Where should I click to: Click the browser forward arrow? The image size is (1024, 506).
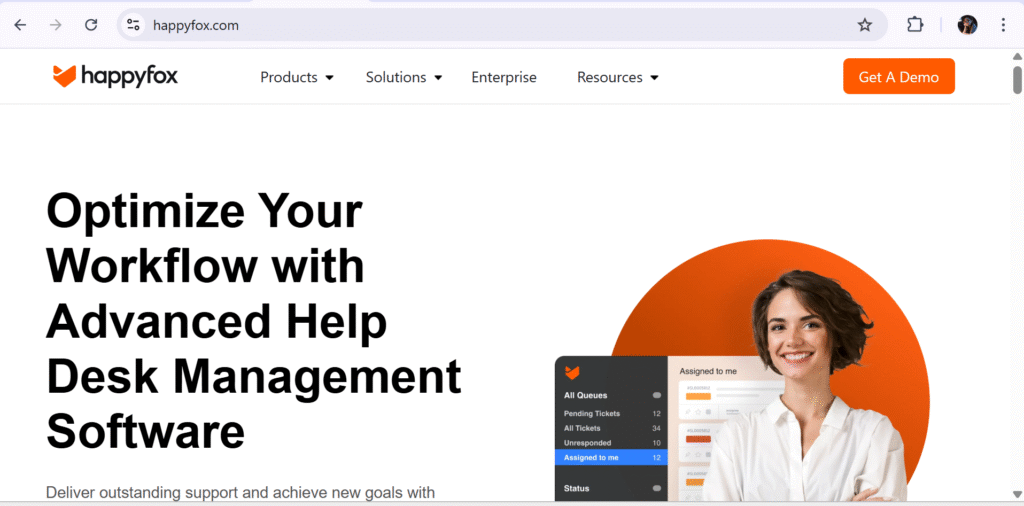56,25
